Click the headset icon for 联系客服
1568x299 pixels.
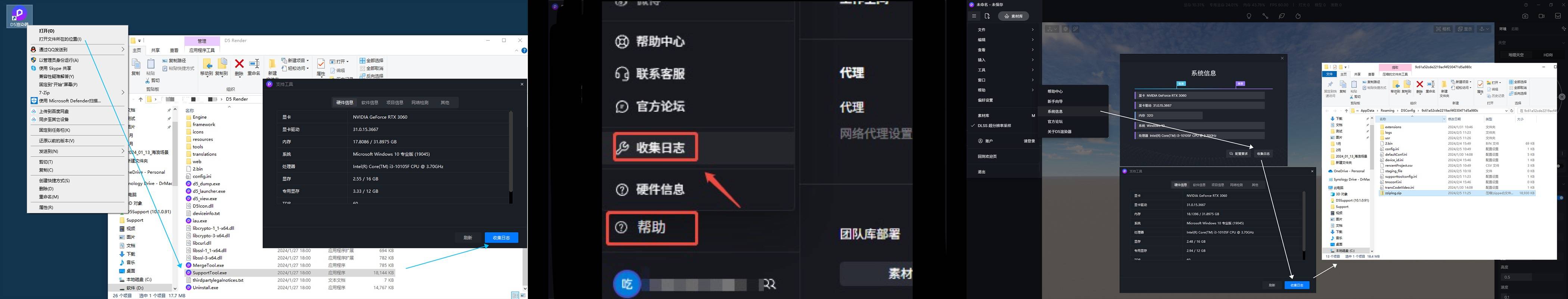pyautogui.click(x=622, y=74)
